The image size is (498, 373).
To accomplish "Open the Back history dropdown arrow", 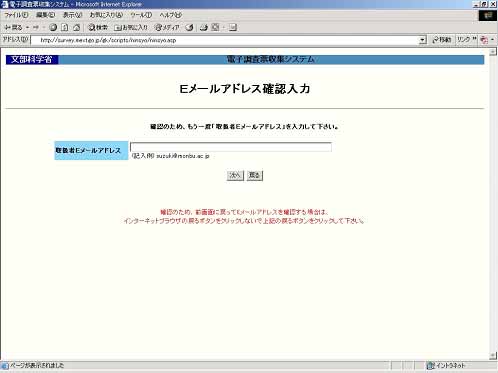I will [x=27, y=27].
